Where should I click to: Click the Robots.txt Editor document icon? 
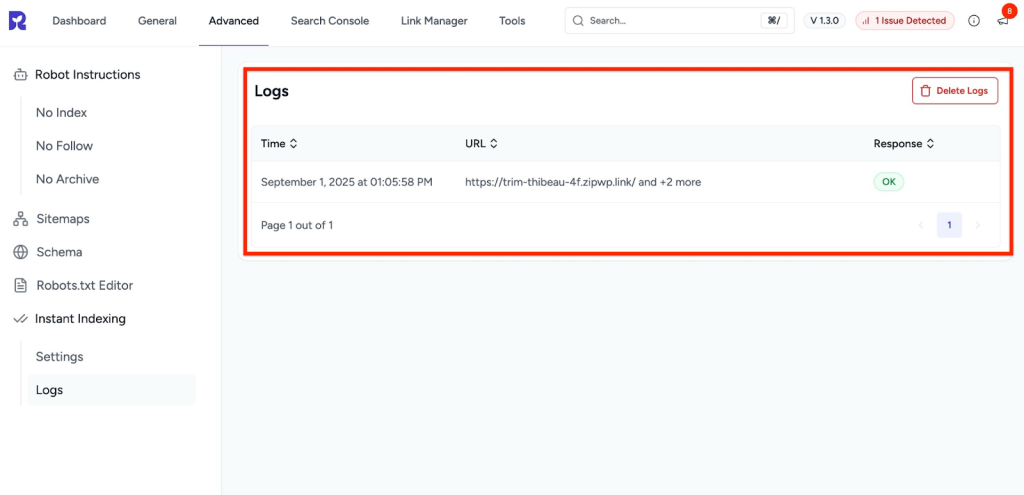click(21, 285)
